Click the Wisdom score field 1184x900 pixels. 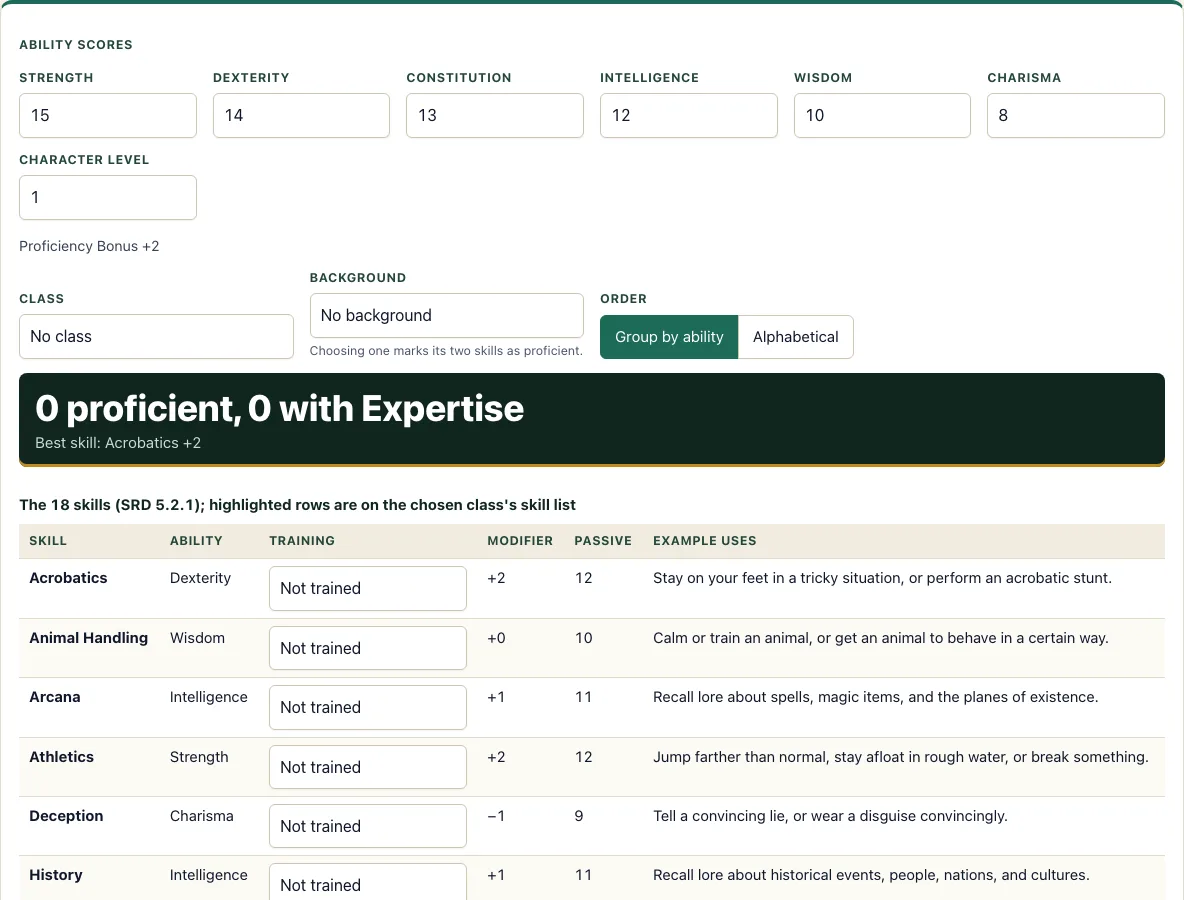(x=882, y=116)
